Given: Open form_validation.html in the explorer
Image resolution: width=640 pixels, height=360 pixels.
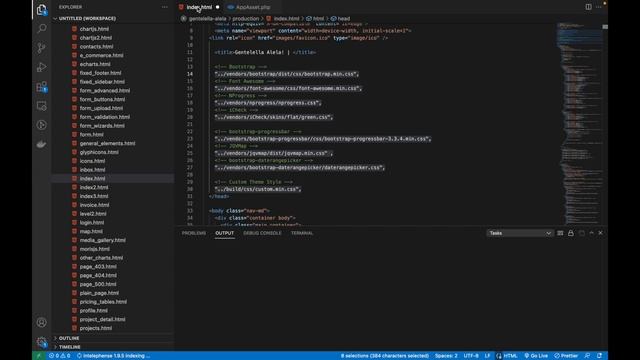Looking at the screenshot, I should coord(104,117).
